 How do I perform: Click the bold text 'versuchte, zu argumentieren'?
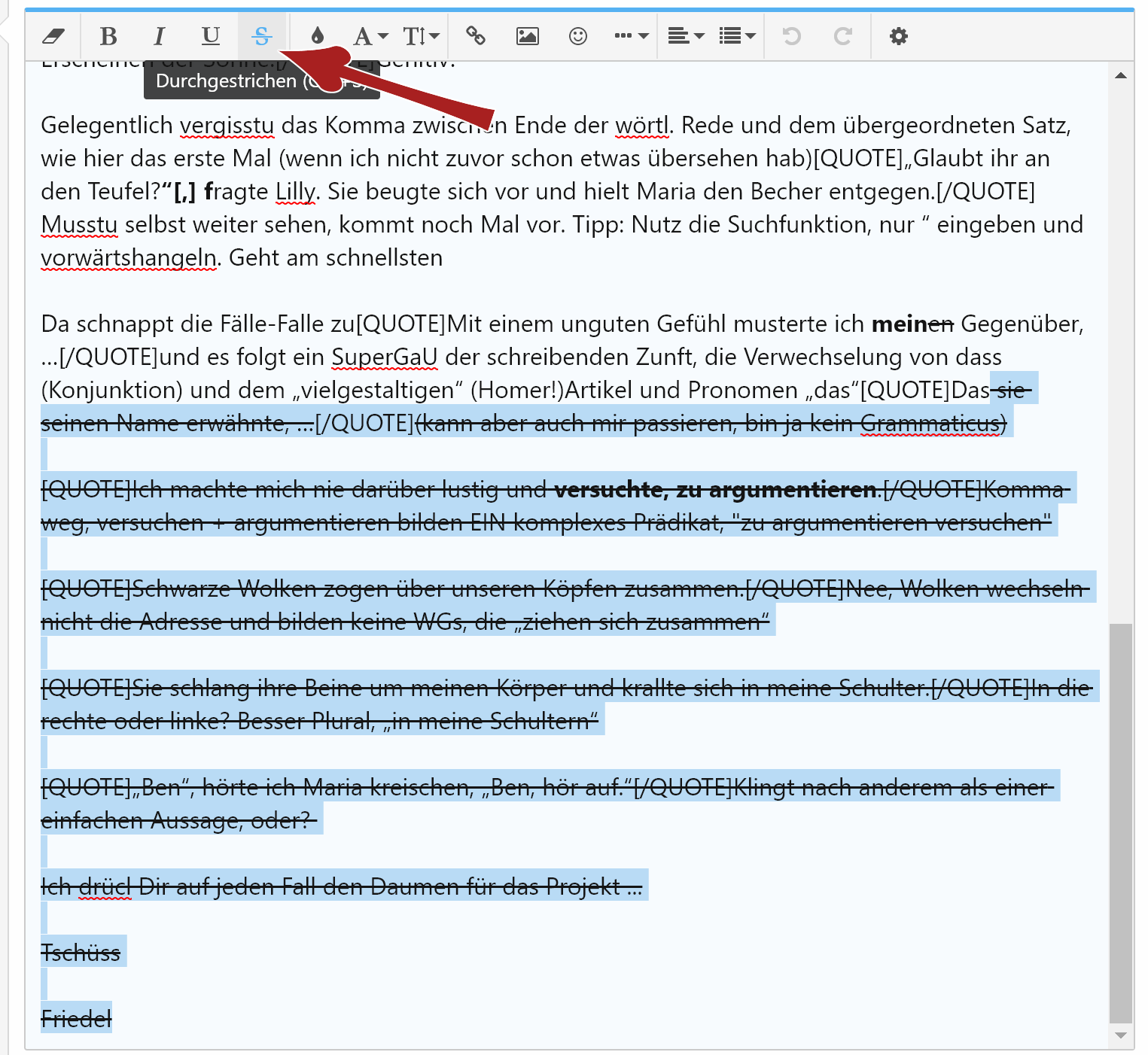coord(716,489)
